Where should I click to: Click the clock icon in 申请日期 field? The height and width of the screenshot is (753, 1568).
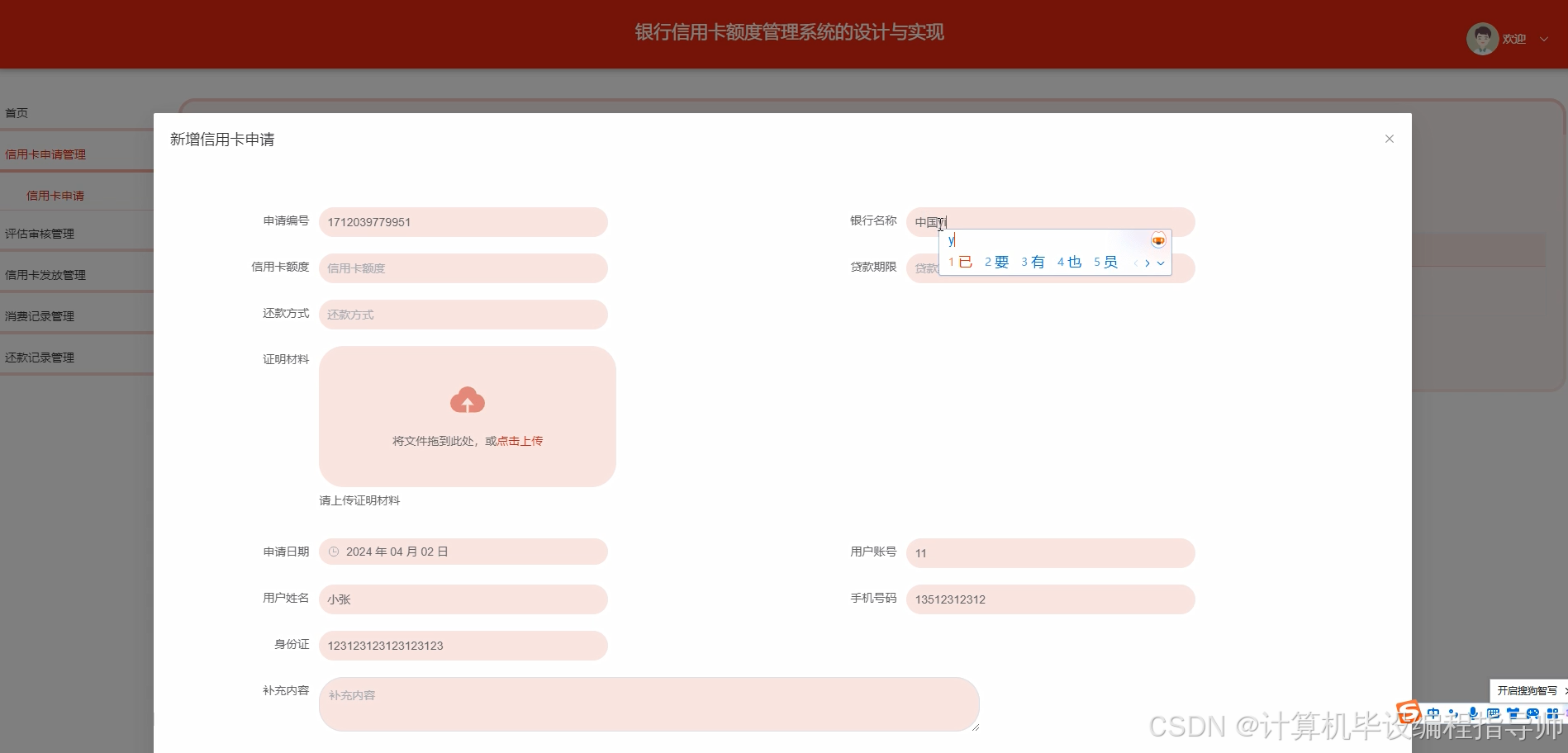tap(334, 552)
